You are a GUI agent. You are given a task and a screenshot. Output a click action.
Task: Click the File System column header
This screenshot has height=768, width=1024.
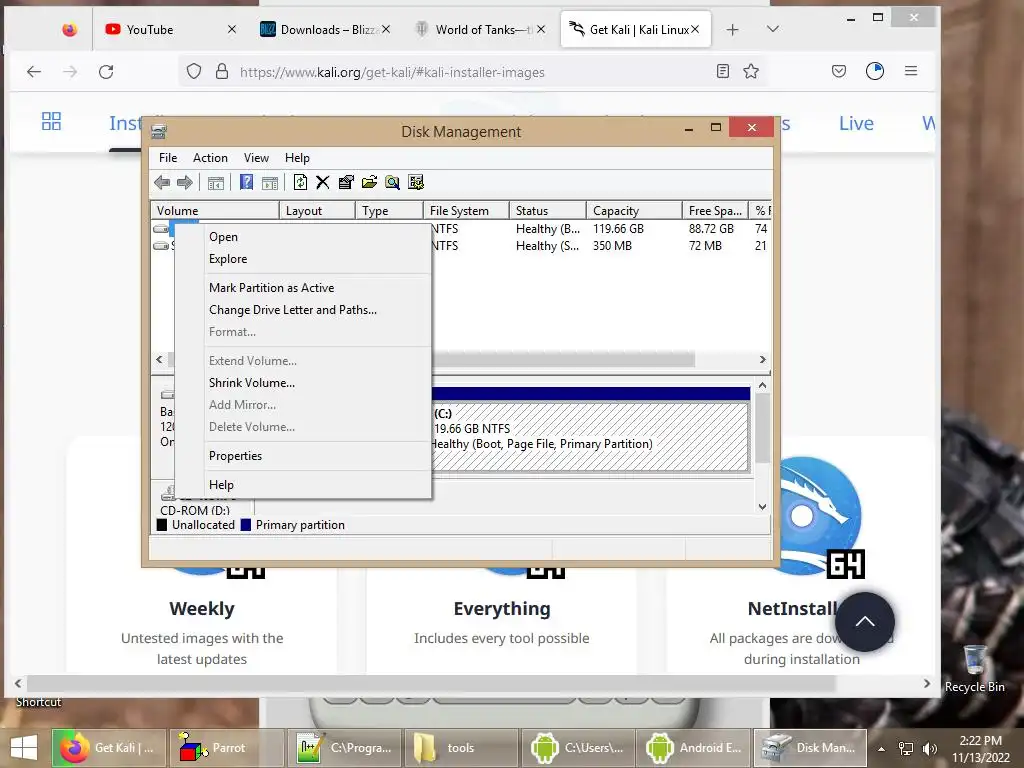(x=466, y=211)
